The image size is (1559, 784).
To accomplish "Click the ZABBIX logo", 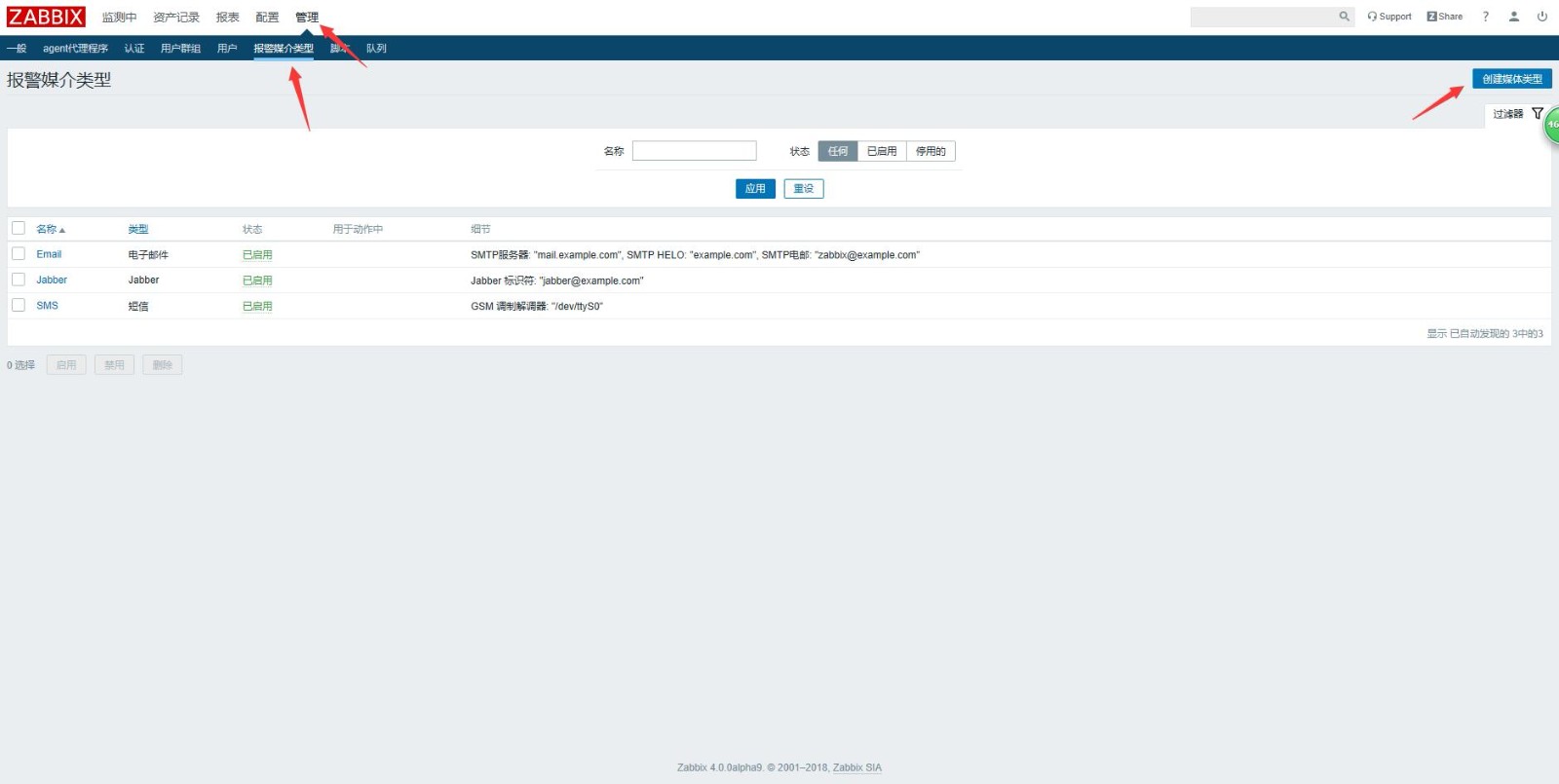I will click(46, 17).
